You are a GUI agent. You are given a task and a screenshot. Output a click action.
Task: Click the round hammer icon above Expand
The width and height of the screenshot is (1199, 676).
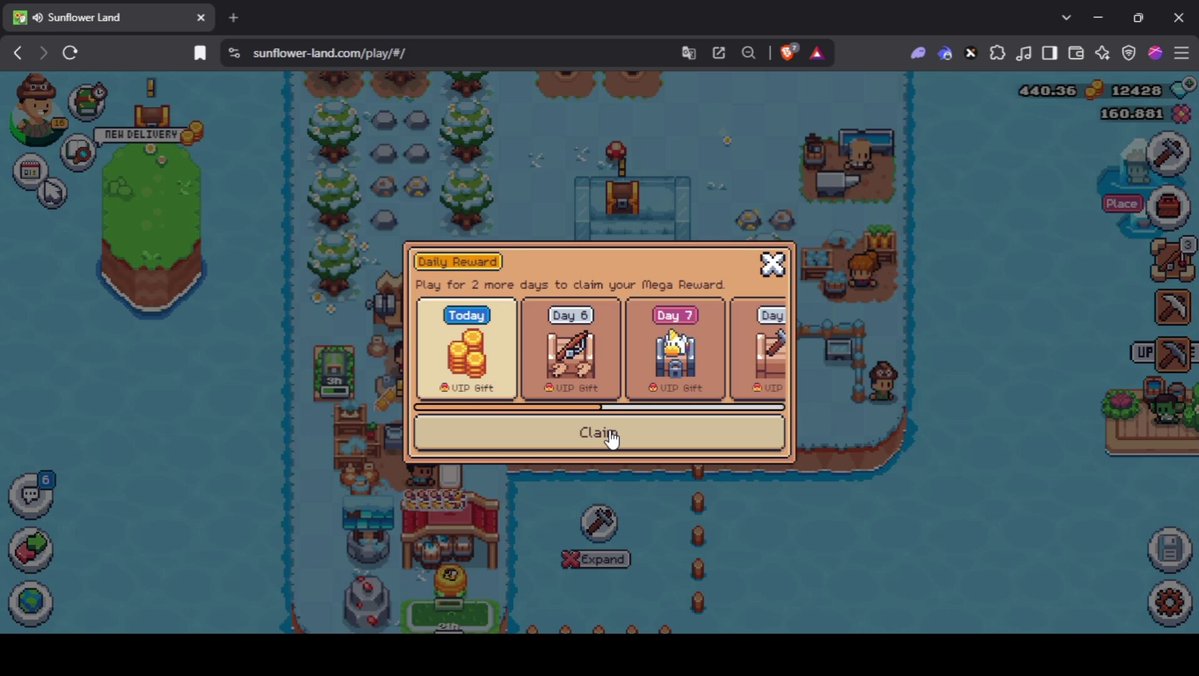(599, 523)
